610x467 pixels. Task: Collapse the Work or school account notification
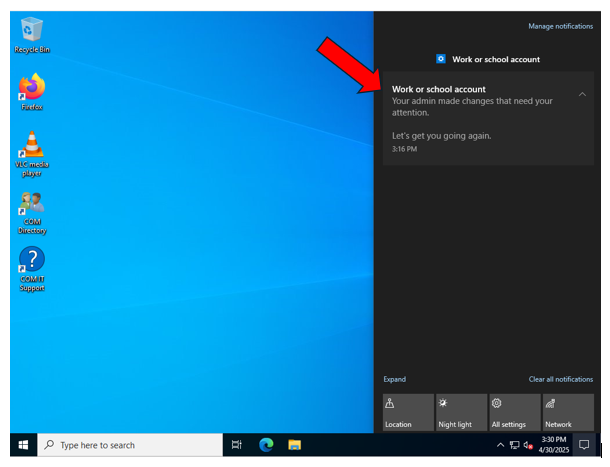[582, 94]
